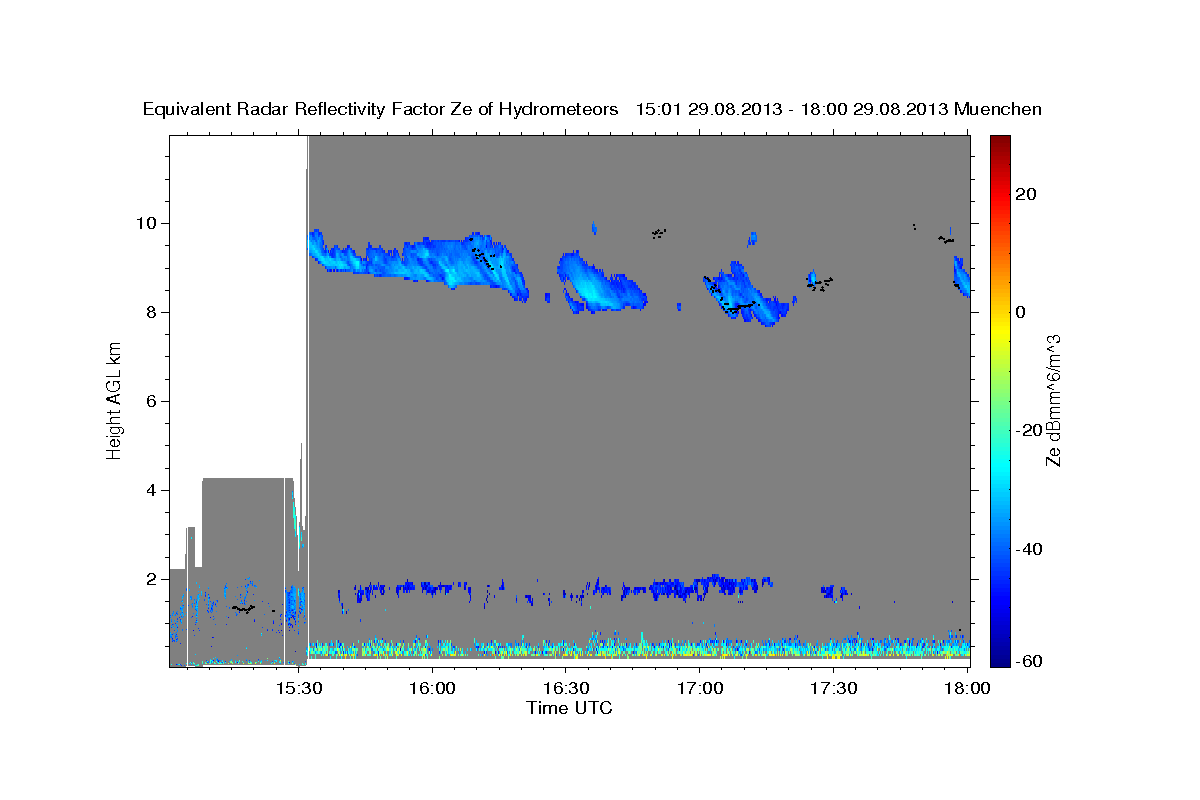Screen dimensions: 1200x800
Task: Click the date range text '15:01 29.08.2013 - 18:00 29.08.2013'
Action: tap(792, 109)
